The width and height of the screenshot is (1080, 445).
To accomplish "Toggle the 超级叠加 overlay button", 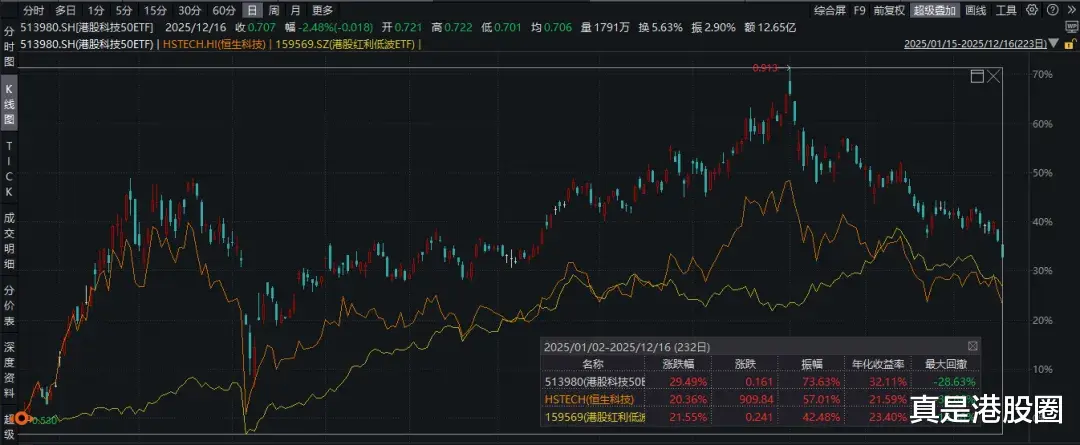I will pyautogui.click(x=935, y=10).
